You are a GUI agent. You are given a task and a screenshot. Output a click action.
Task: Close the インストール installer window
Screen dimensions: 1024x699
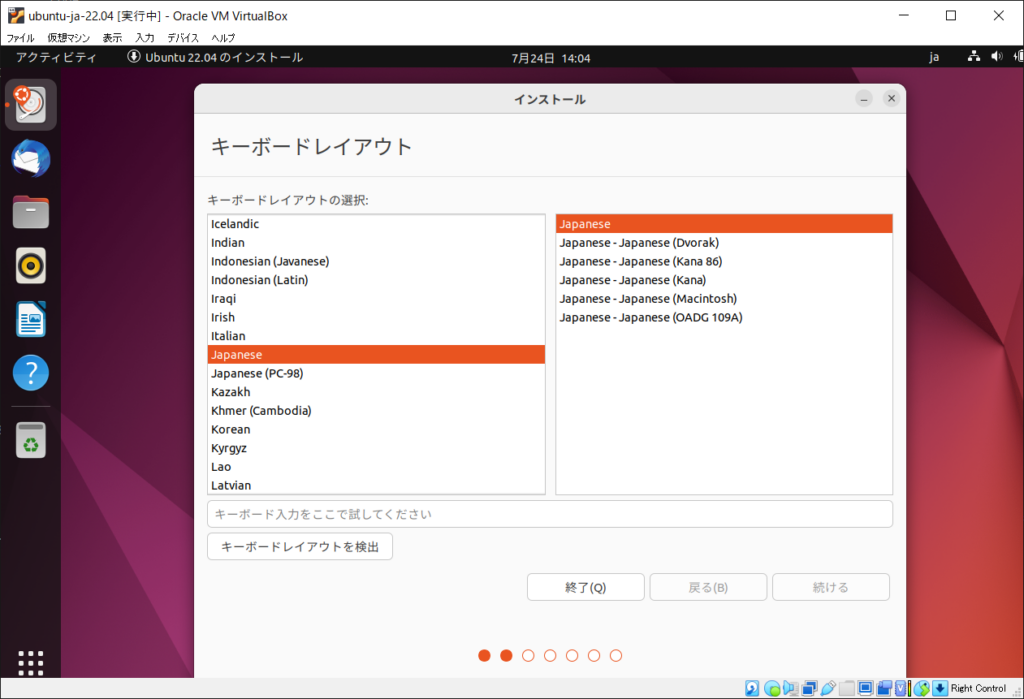pyautogui.click(x=891, y=99)
